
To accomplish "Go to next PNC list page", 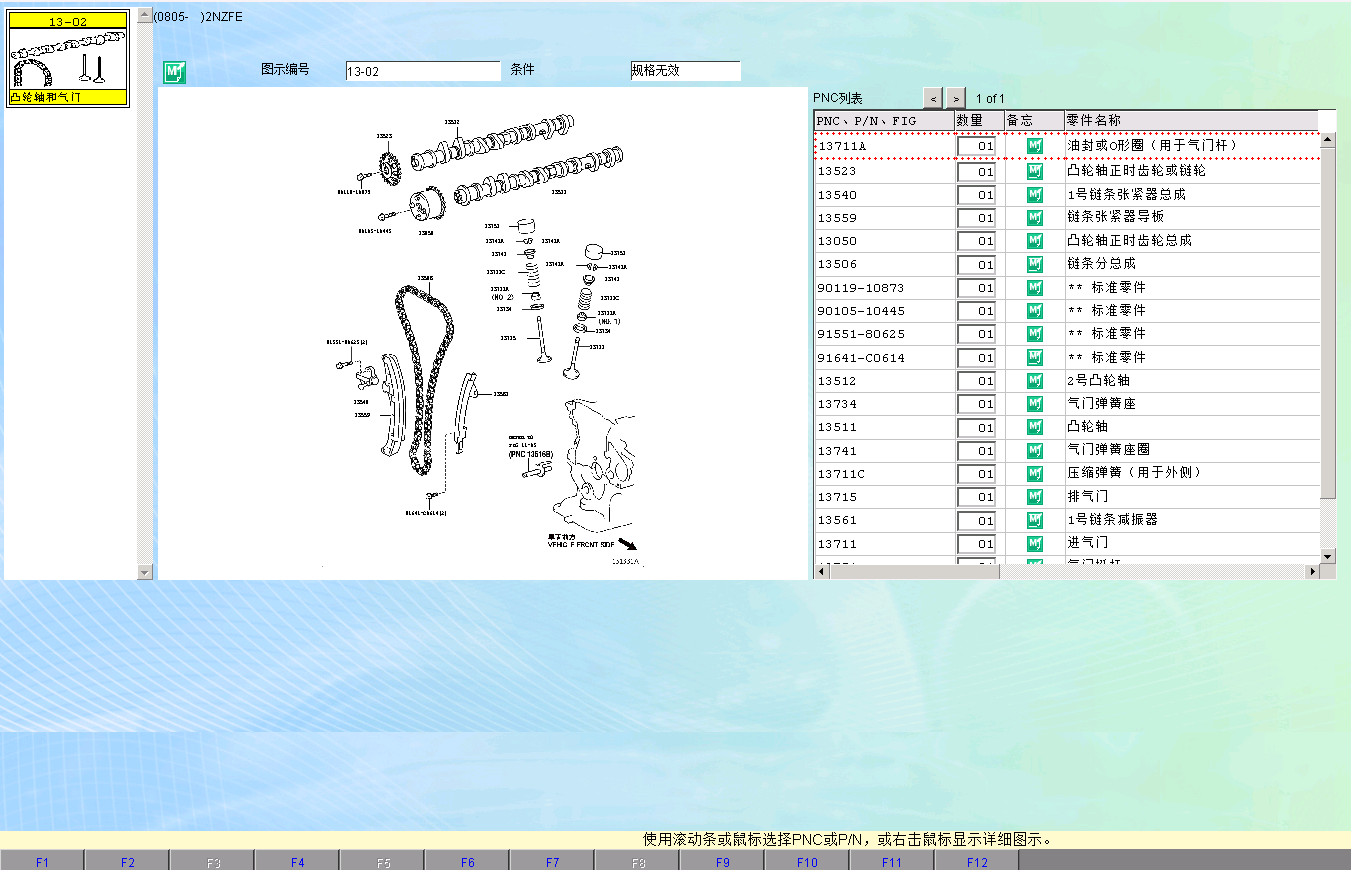I will 956,98.
